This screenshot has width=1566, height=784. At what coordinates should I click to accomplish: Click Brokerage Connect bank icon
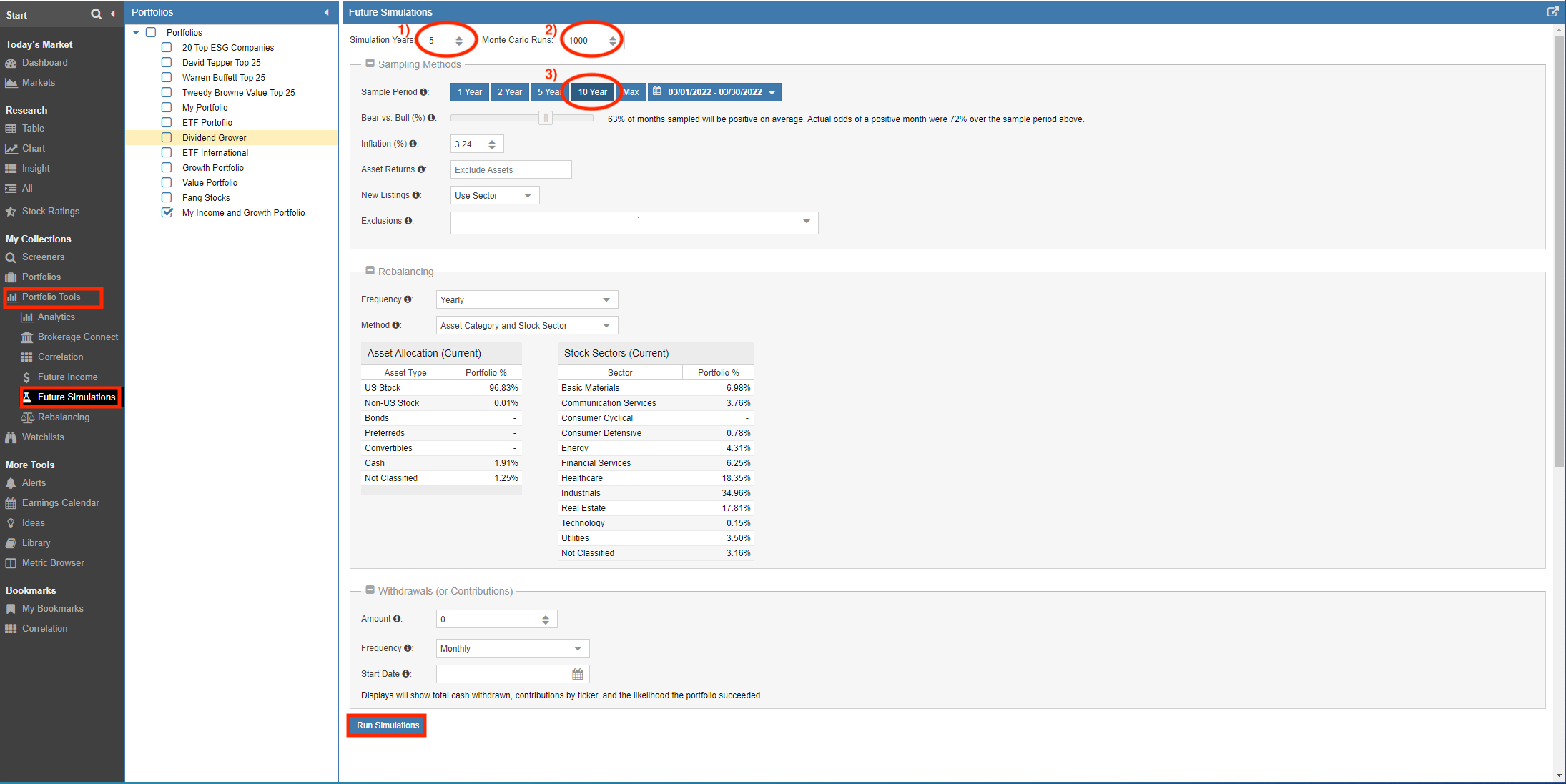(27, 337)
